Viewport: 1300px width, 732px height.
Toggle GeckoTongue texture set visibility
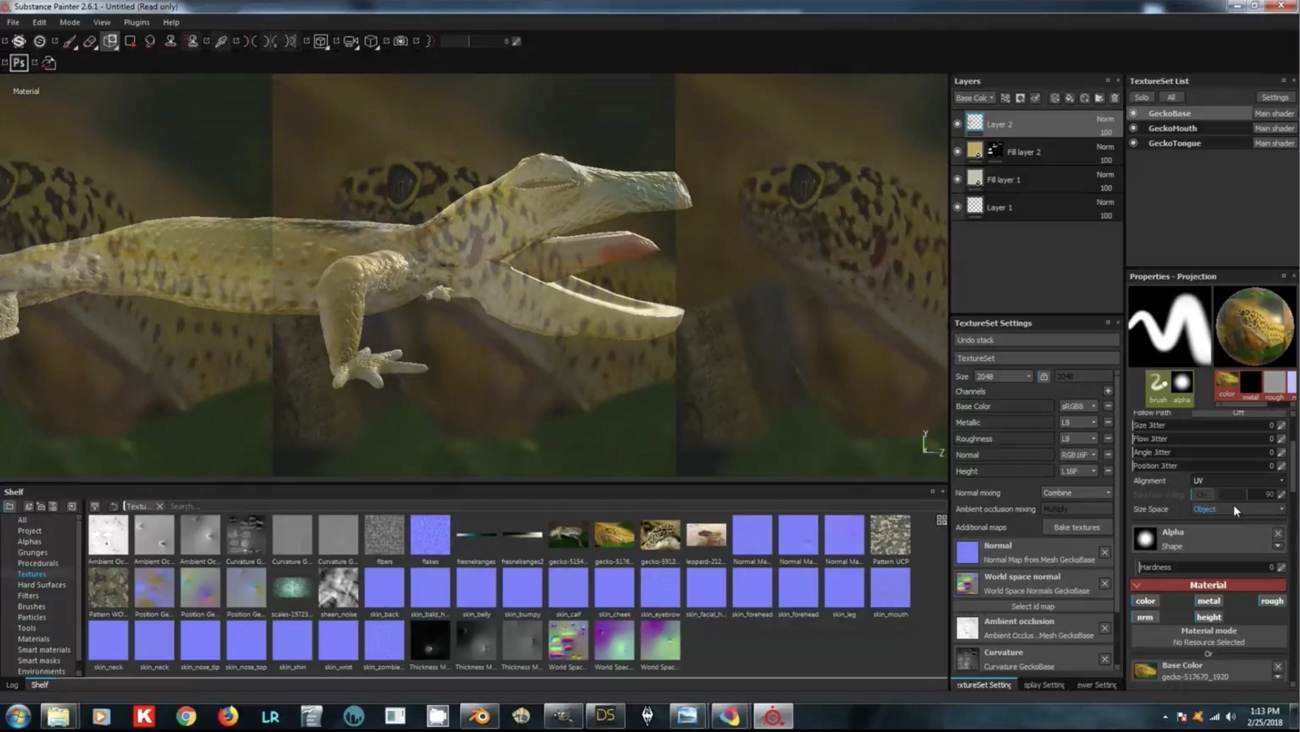(x=1134, y=143)
